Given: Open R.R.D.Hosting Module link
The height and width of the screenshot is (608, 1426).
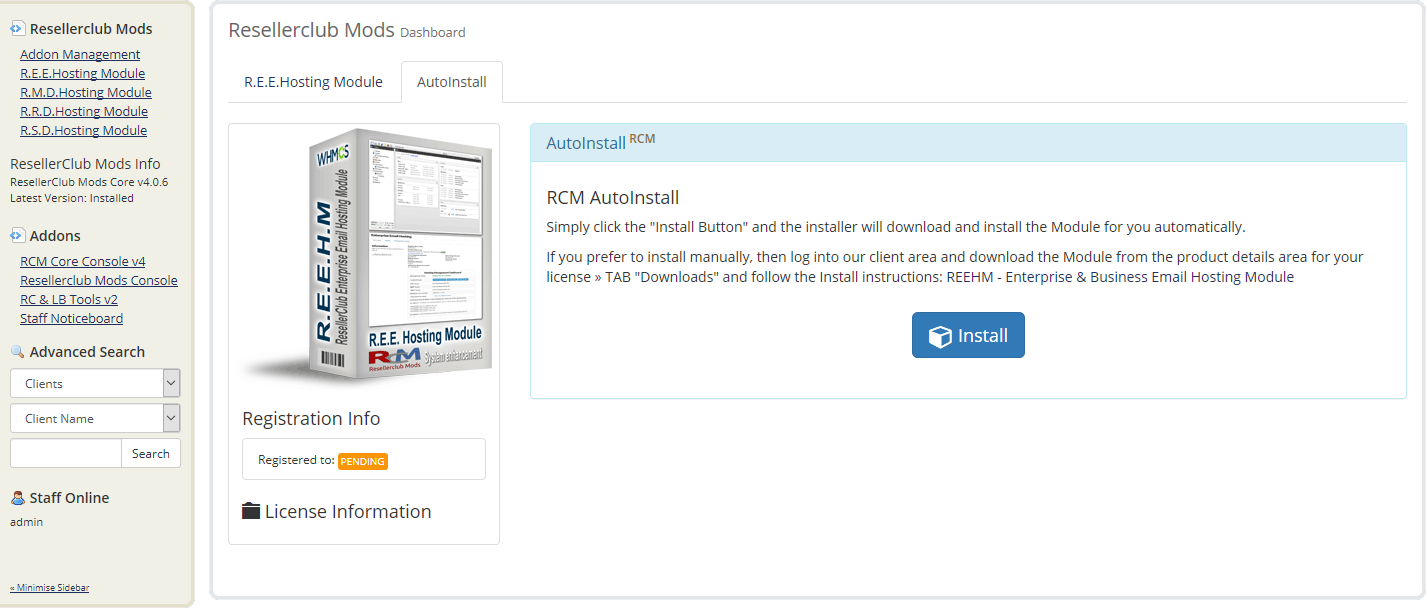Looking at the screenshot, I should point(84,111).
